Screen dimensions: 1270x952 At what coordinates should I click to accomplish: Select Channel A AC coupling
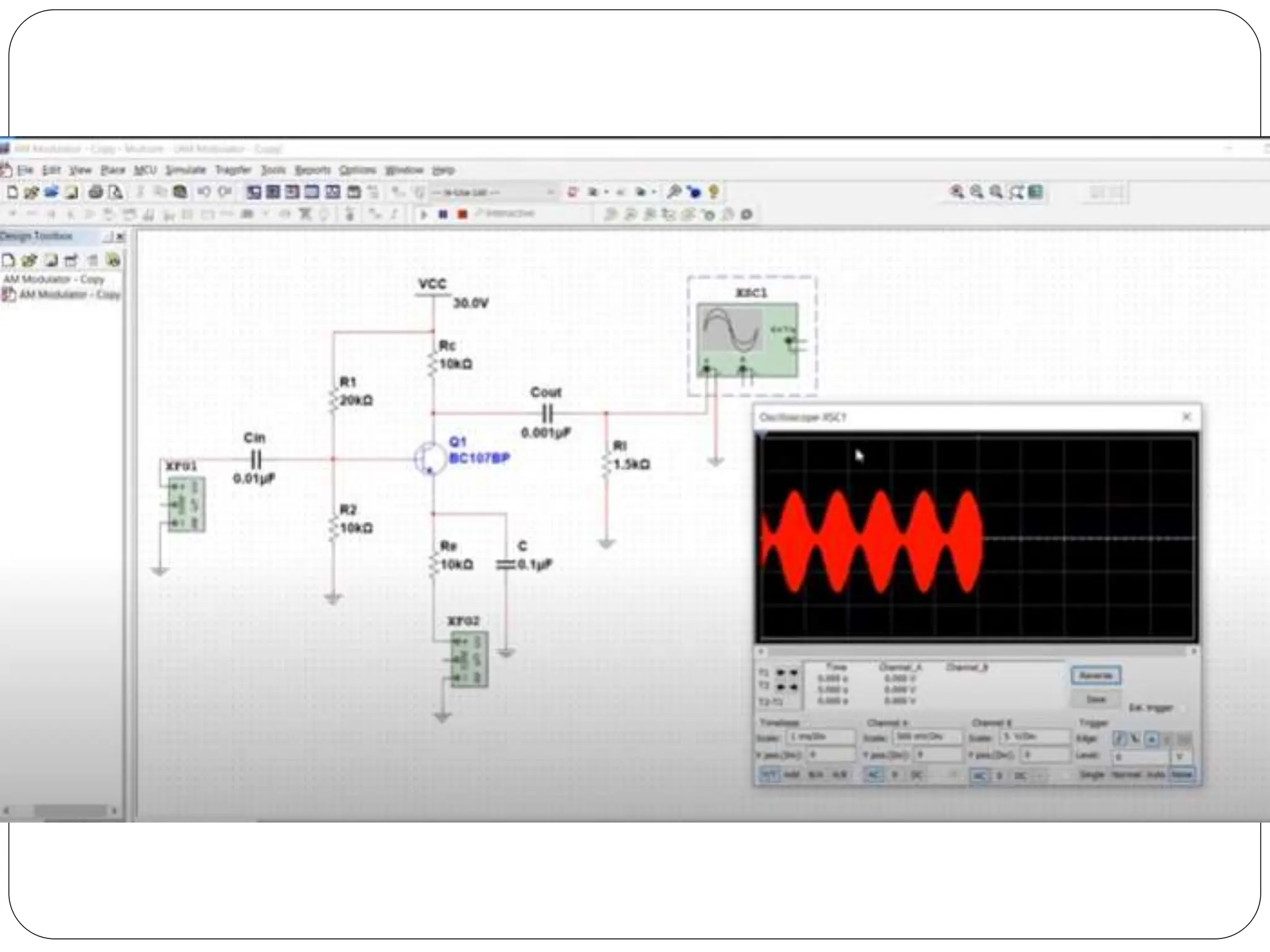coord(874,775)
